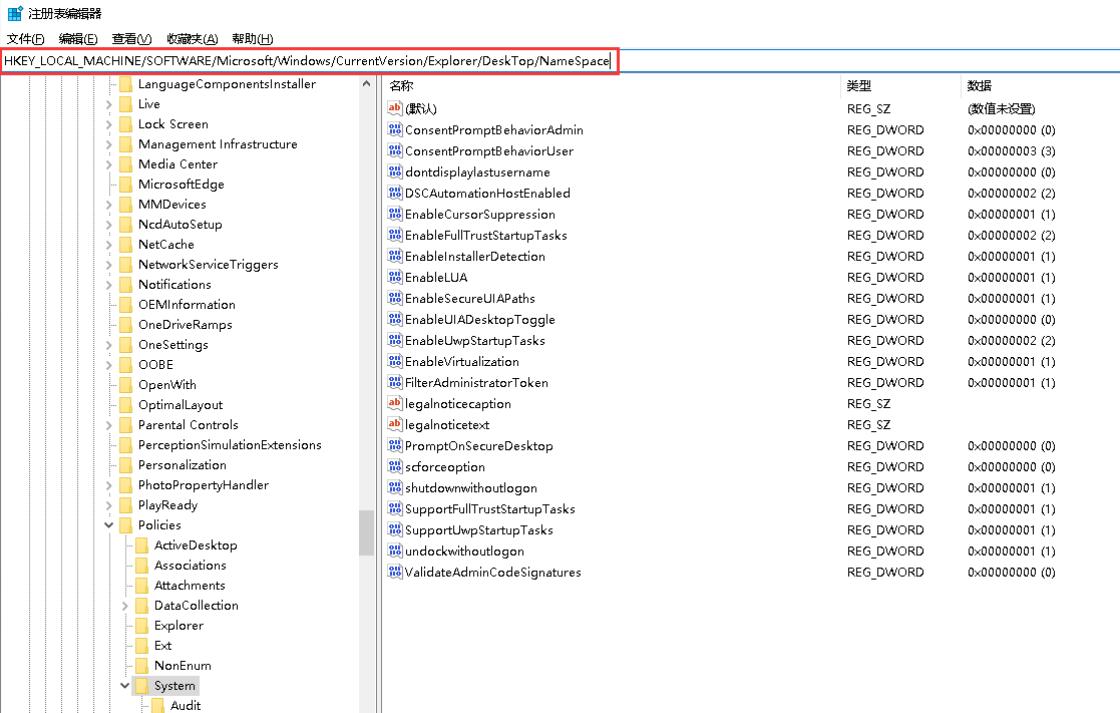Image resolution: width=1120 pixels, height=713 pixels.
Task: Expand the PhotoPropertyHandler tree node
Action: [109, 485]
